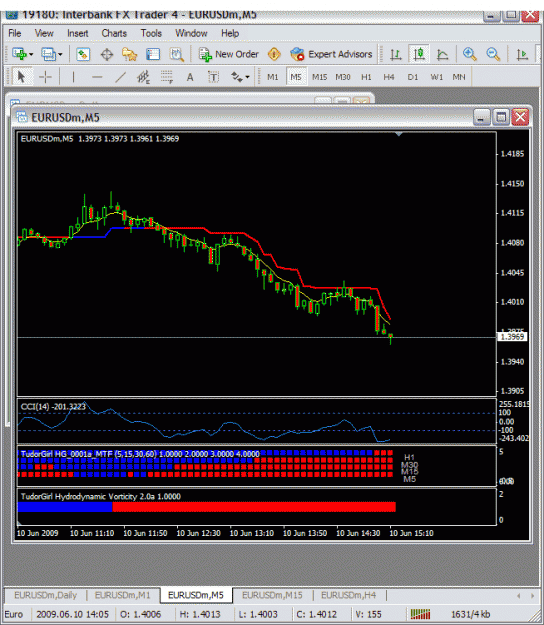Switch to EURUSDm,Daily chart tab
544x625 pixels.
coord(45,595)
